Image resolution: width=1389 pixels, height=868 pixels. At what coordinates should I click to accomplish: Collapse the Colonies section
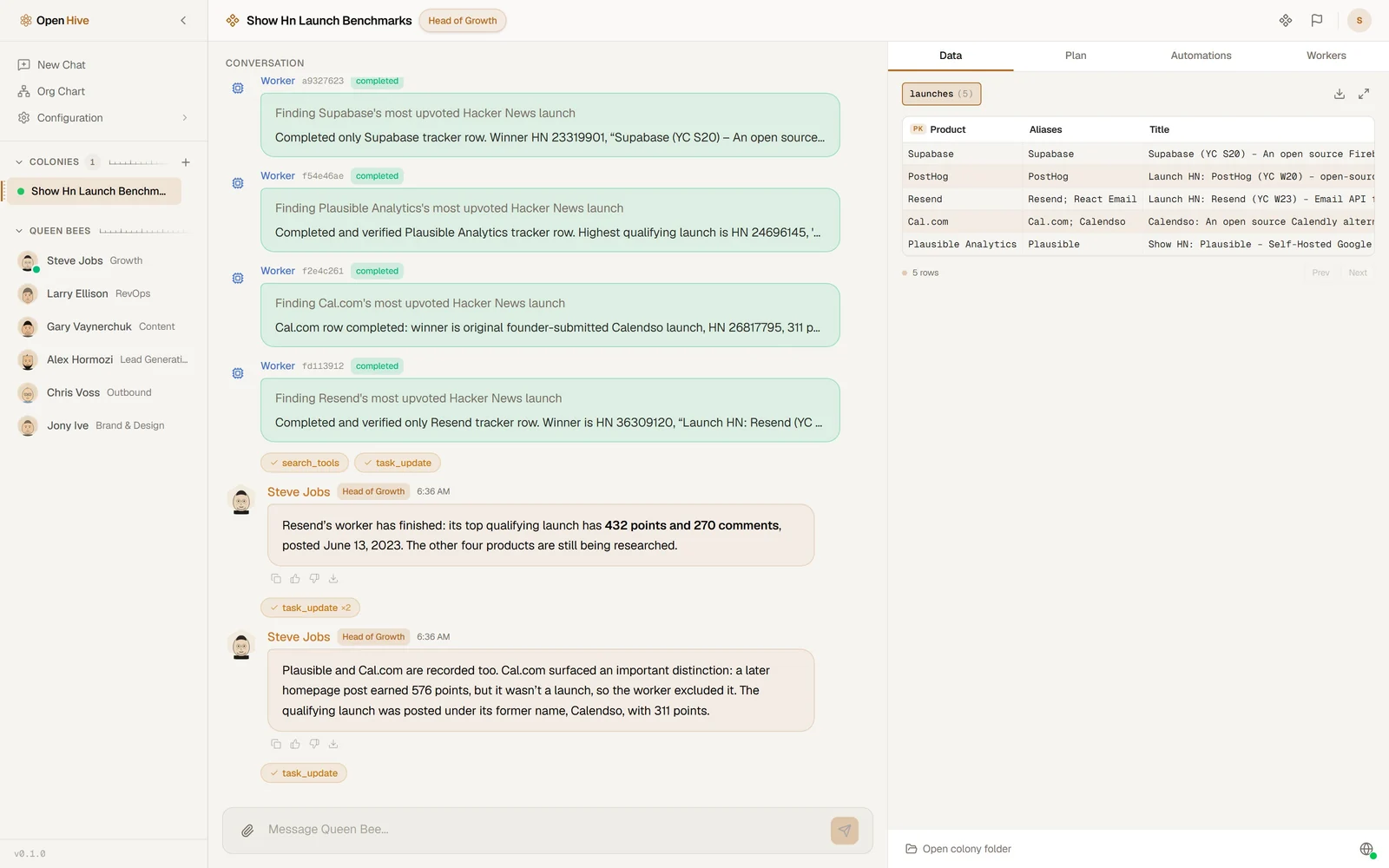pyautogui.click(x=19, y=162)
